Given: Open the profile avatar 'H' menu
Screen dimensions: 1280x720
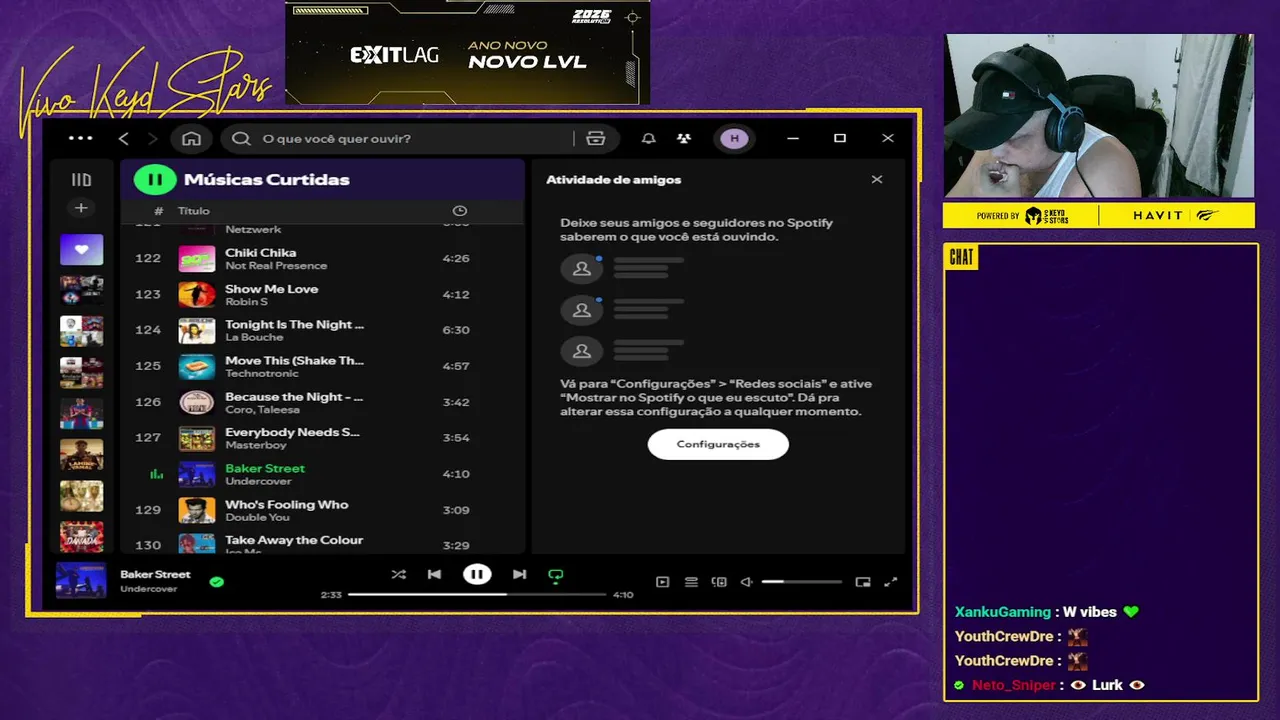Looking at the screenshot, I should [735, 139].
